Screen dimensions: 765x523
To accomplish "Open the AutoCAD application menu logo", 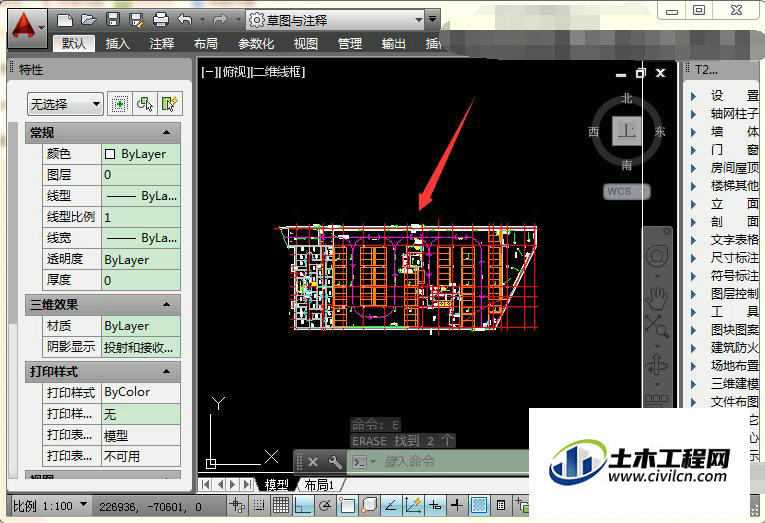I will pyautogui.click(x=27, y=27).
